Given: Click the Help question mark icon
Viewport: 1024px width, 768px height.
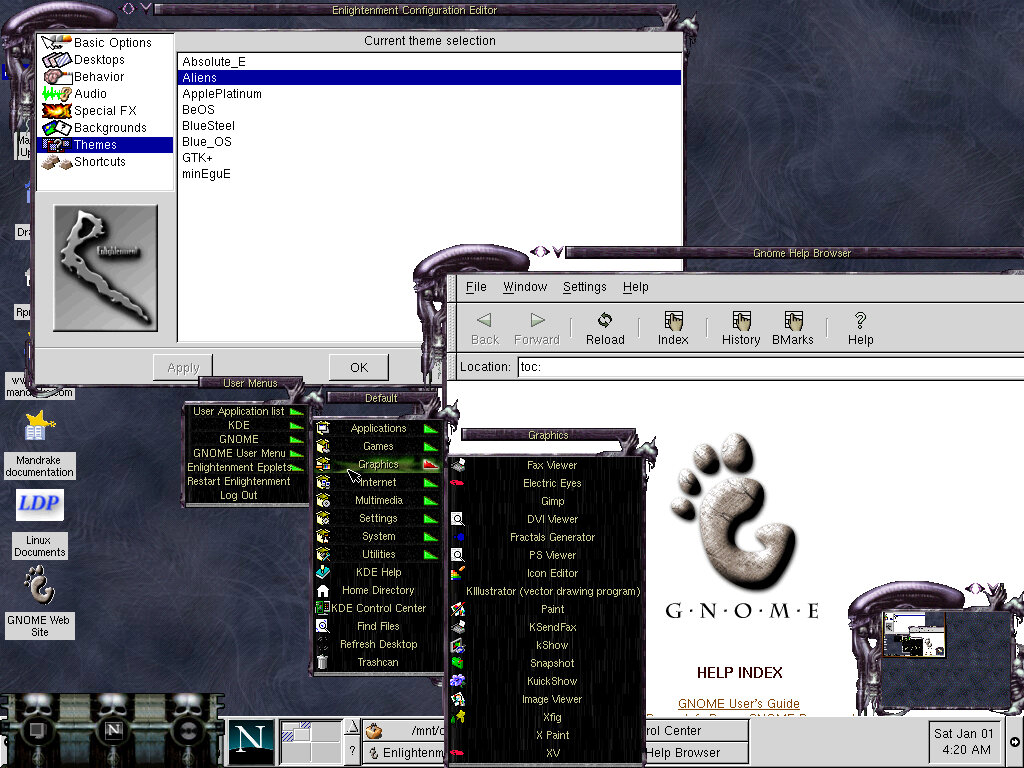Looking at the screenshot, I should pyautogui.click(x=860, y=328).
